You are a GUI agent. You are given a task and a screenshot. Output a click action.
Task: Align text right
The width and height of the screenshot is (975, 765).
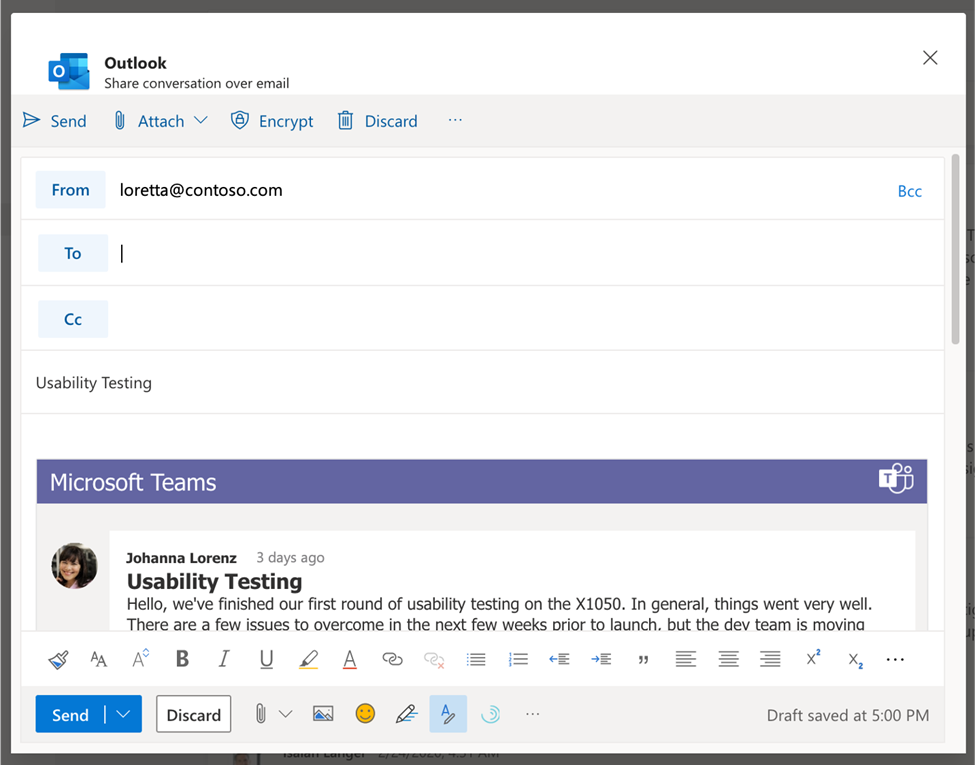click(770, 659)
